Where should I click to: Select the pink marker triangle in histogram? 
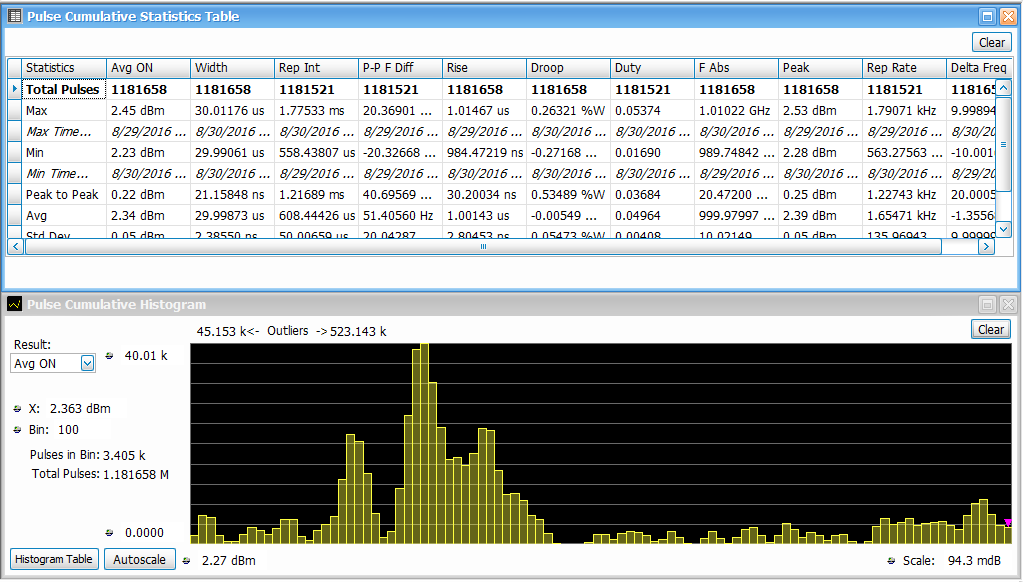pos(1008,522)
